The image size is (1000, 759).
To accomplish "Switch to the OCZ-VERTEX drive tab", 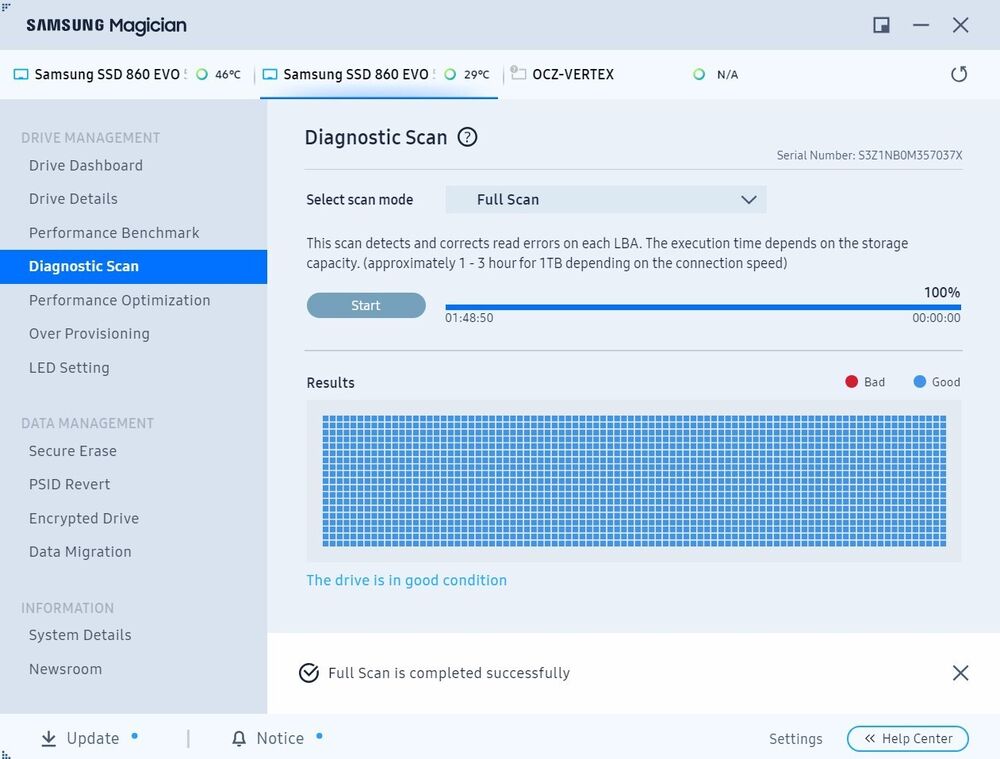I will (x=625, y=74).
